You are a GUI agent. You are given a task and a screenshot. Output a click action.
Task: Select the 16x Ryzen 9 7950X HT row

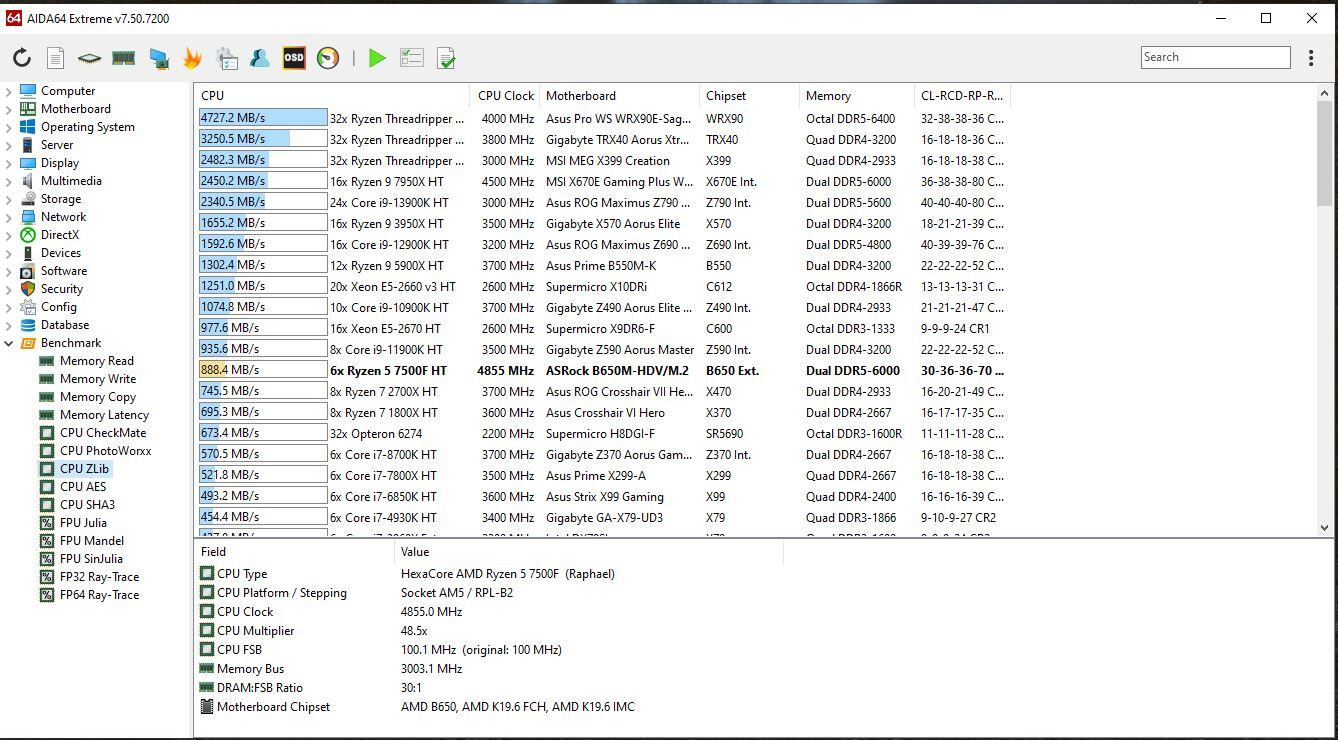coord(603,182)
